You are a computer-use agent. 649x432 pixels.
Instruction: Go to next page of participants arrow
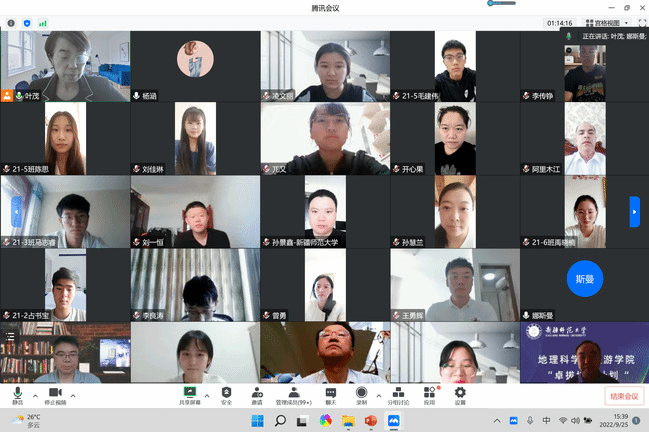coord(634,211)
